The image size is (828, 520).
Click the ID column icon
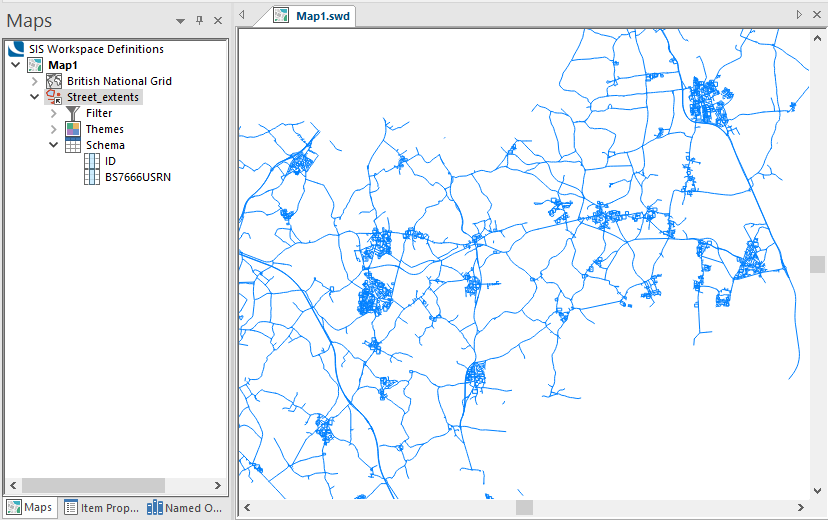pyautogui.click(x=92, y=161)
